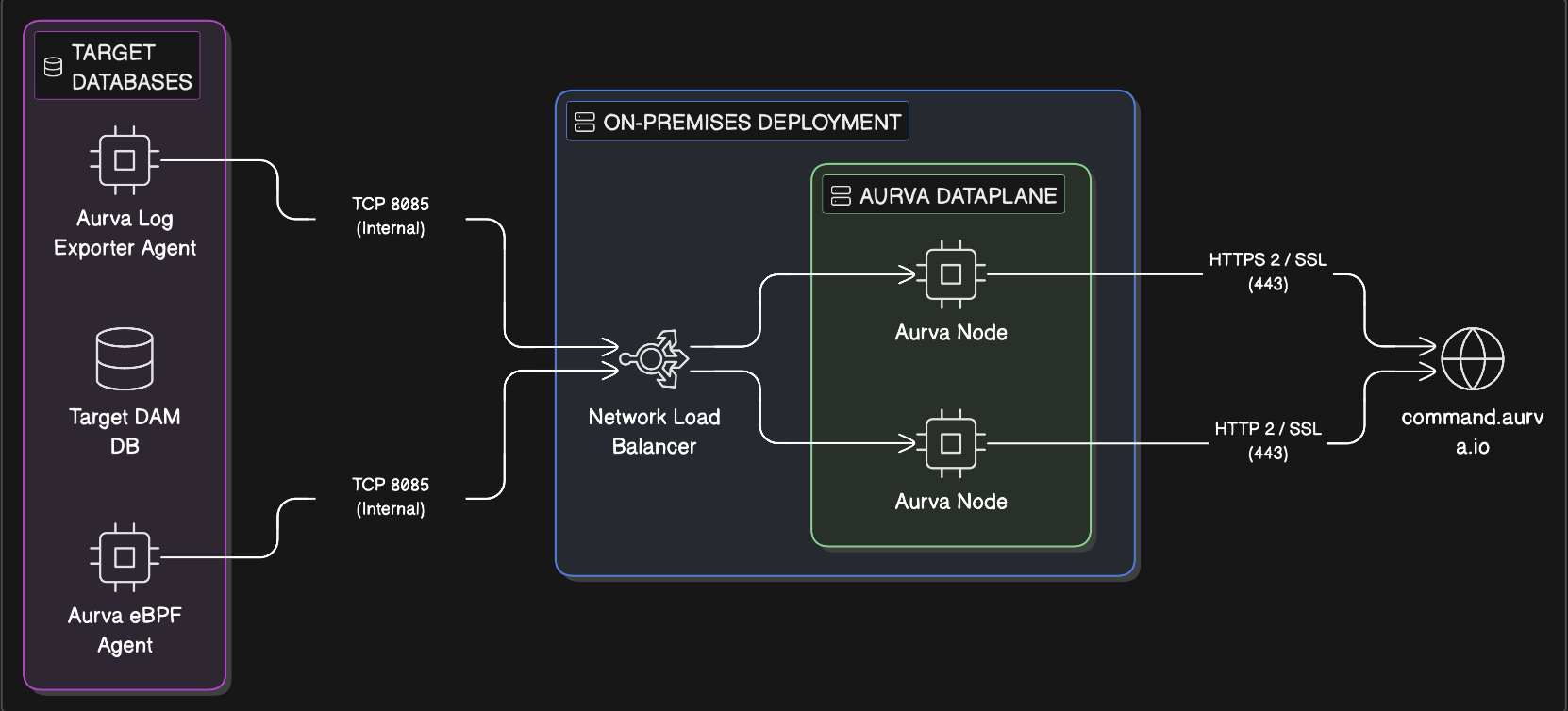This screenshot has width=1568, height=711.
Task: Click the server icon beside AURVA DATAPLANE
Action: click(x=841, y=195)
